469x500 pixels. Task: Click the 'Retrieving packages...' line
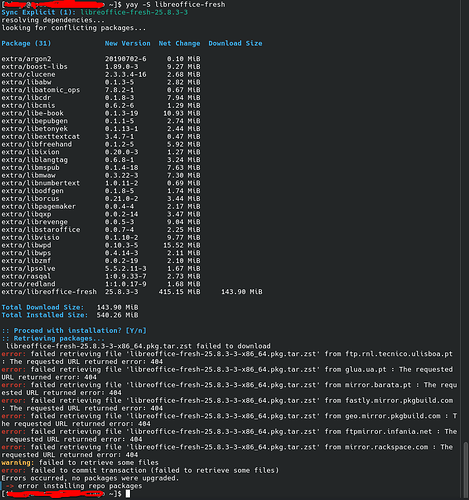pyautogui.click(x=53, y=339)
